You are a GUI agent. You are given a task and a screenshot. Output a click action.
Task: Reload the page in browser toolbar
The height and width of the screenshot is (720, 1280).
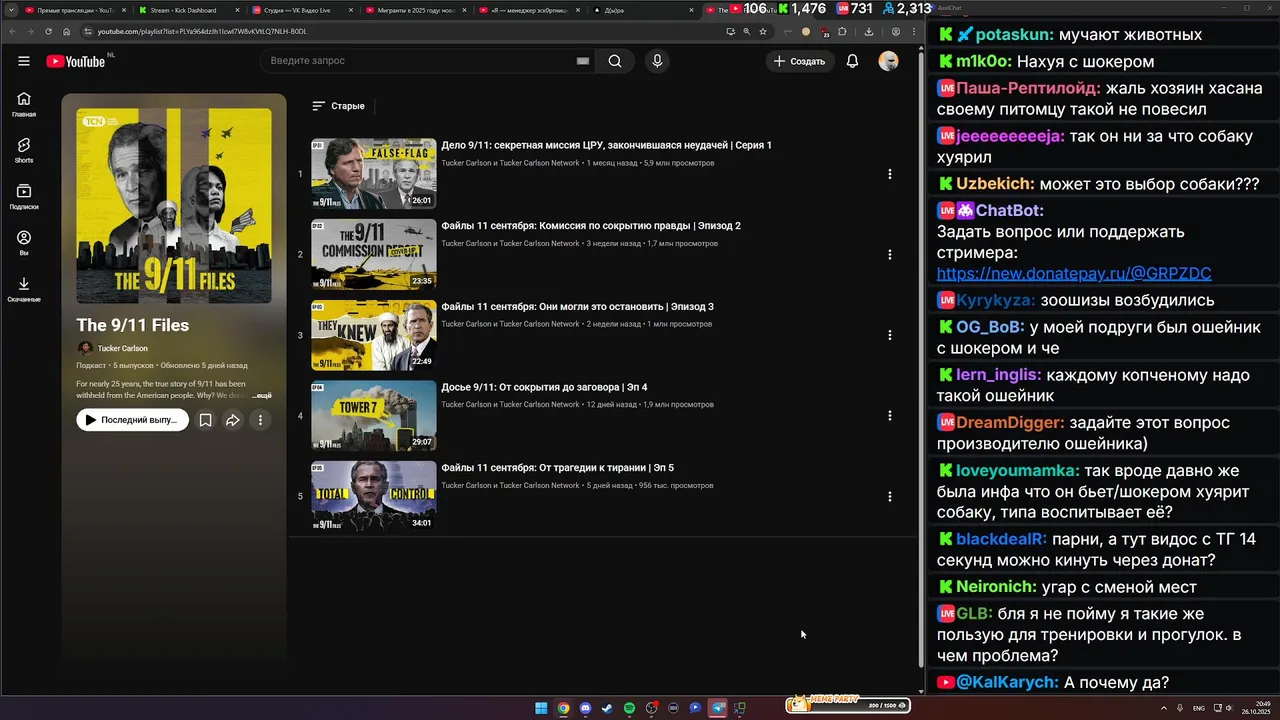(48, 31)
